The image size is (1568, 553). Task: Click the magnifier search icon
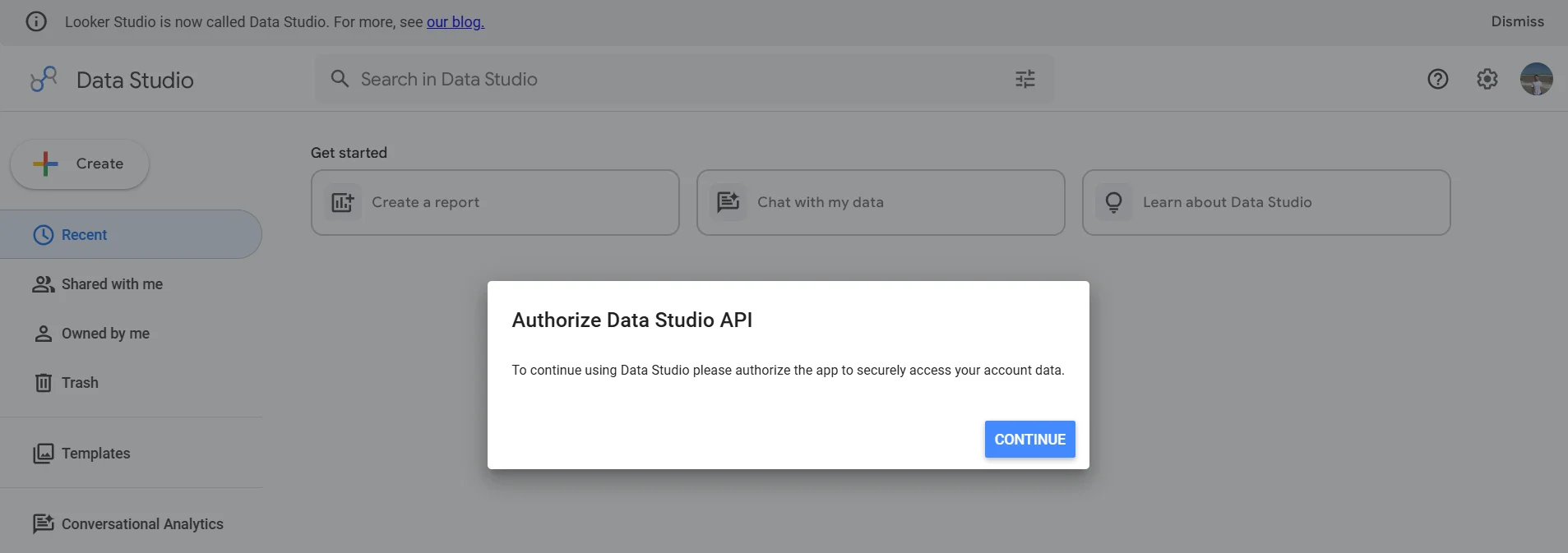pos(340,79)
